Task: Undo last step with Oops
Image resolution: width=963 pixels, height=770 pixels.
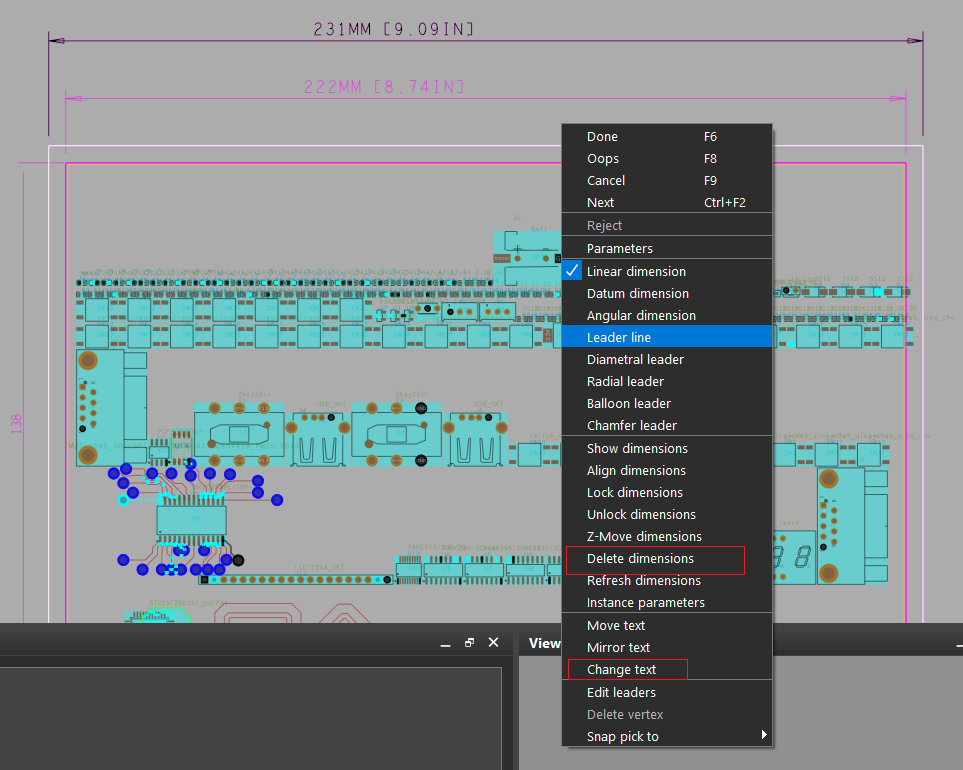Action: 603,158
